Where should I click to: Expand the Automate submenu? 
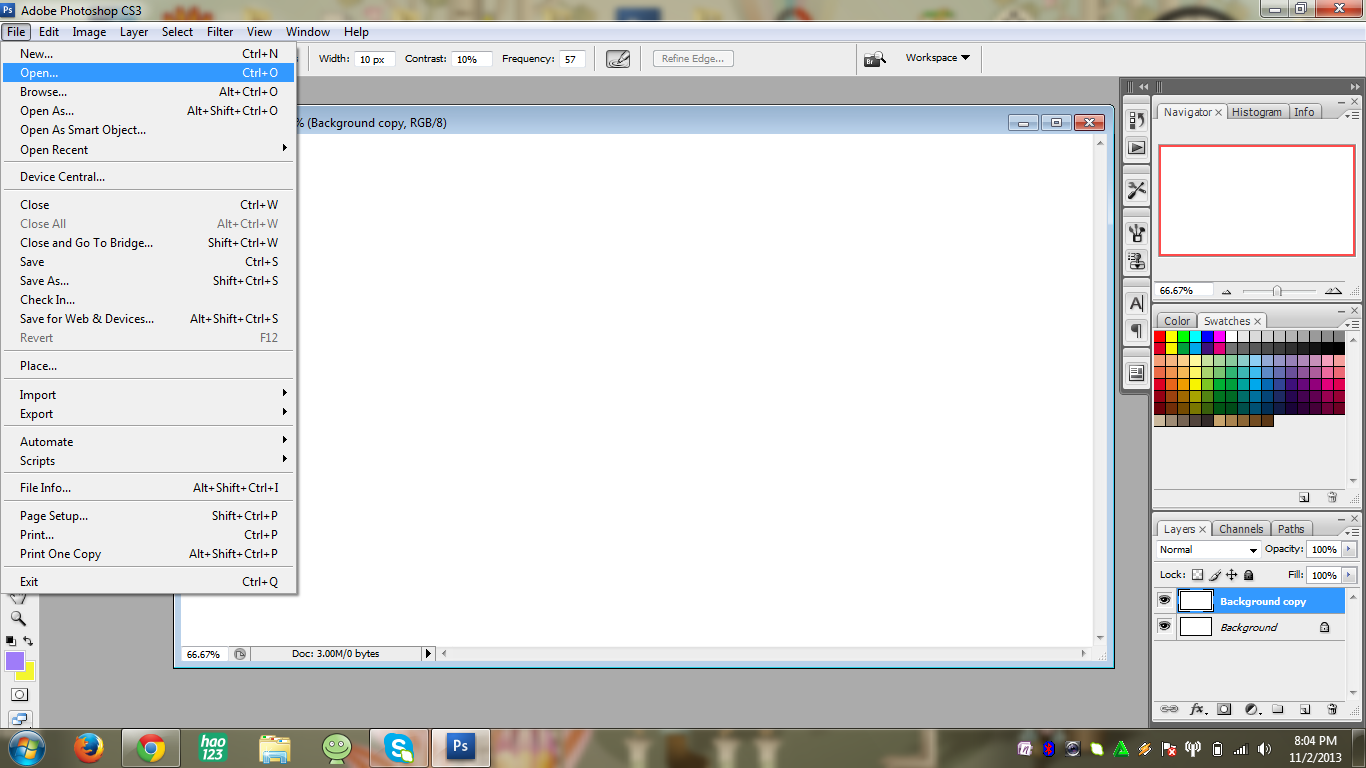pyautogui.click(x=150, y=441)
